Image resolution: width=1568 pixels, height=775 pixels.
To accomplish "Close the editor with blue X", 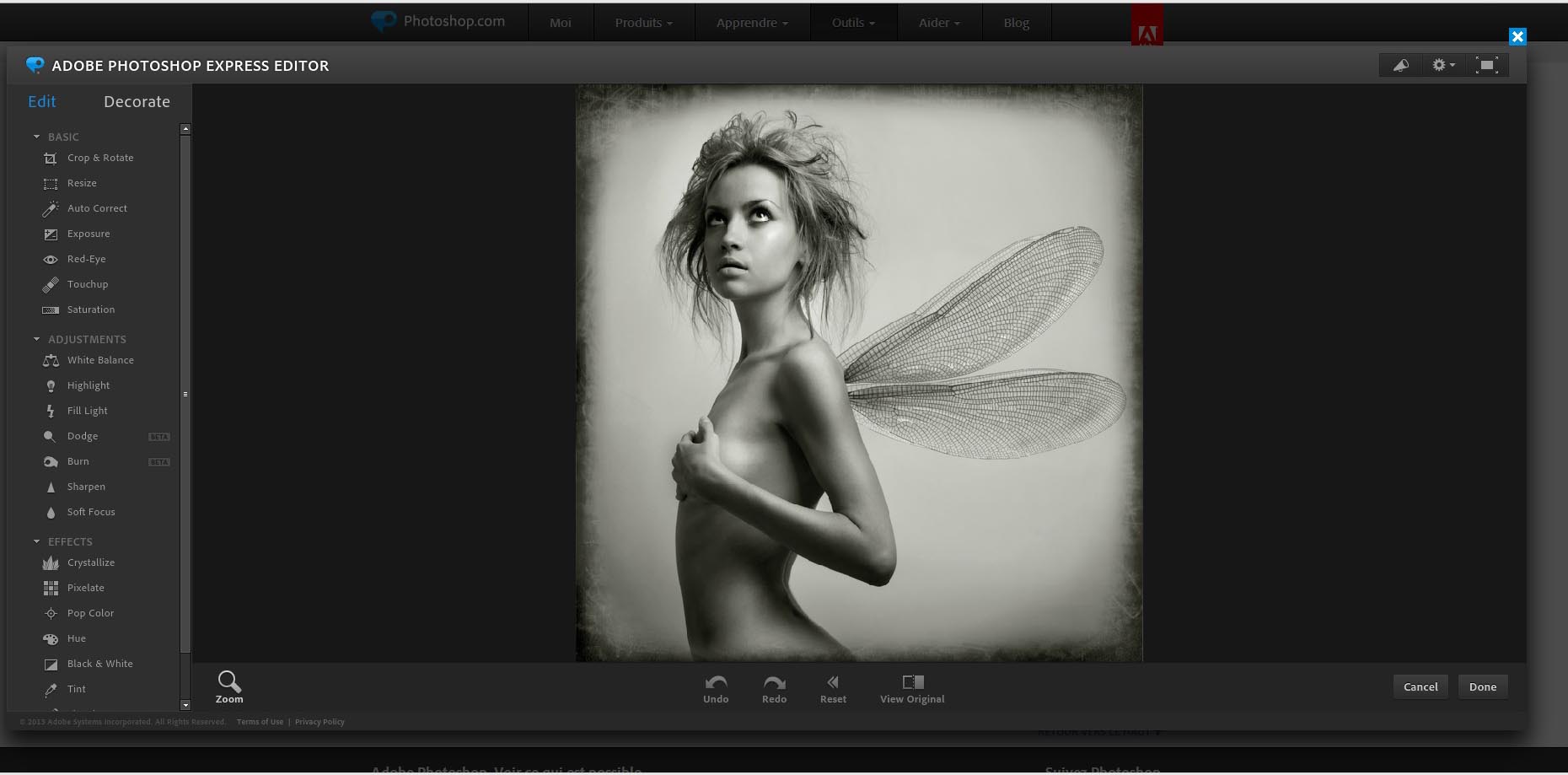I will pos(1517,36).
